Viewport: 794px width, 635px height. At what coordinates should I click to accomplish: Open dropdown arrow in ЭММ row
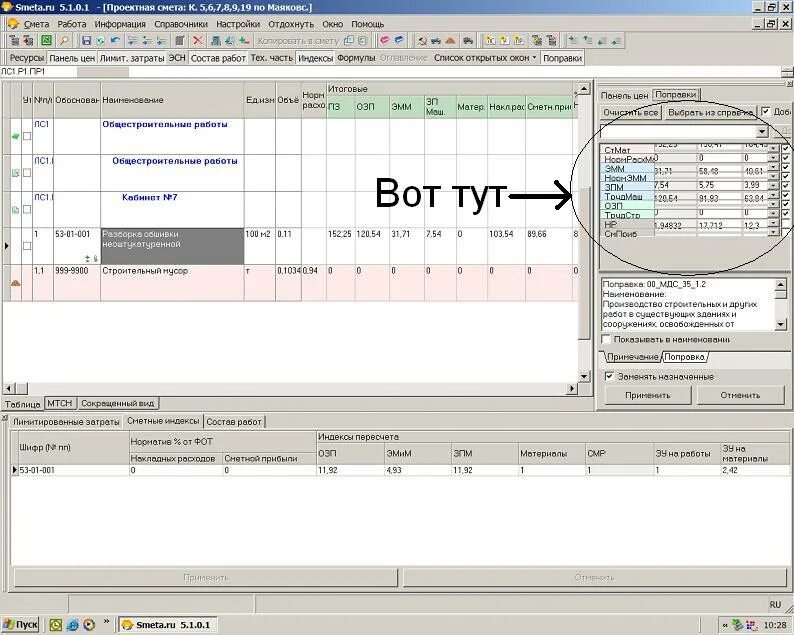click(773, 167)
